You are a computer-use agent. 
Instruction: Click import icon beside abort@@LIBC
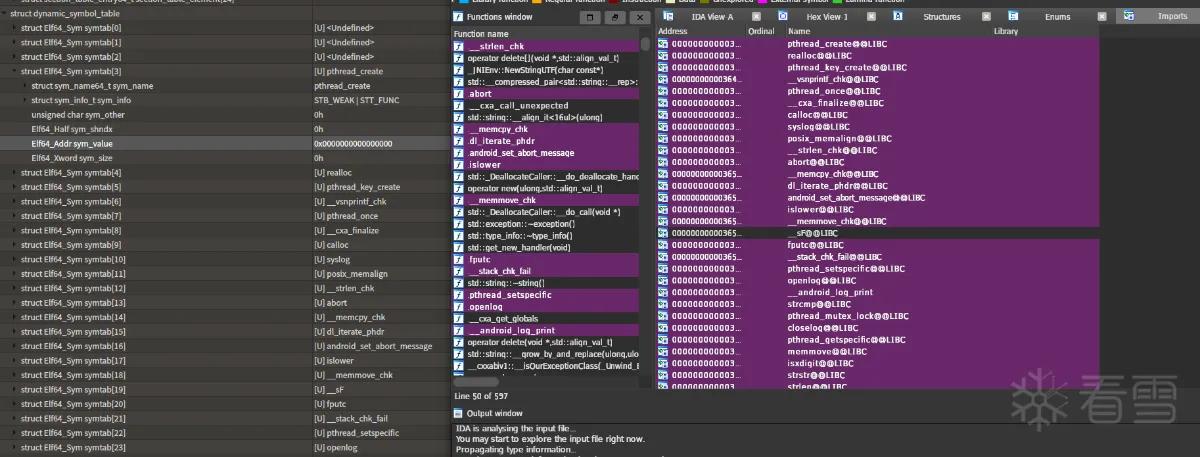(x=663, y=162)
